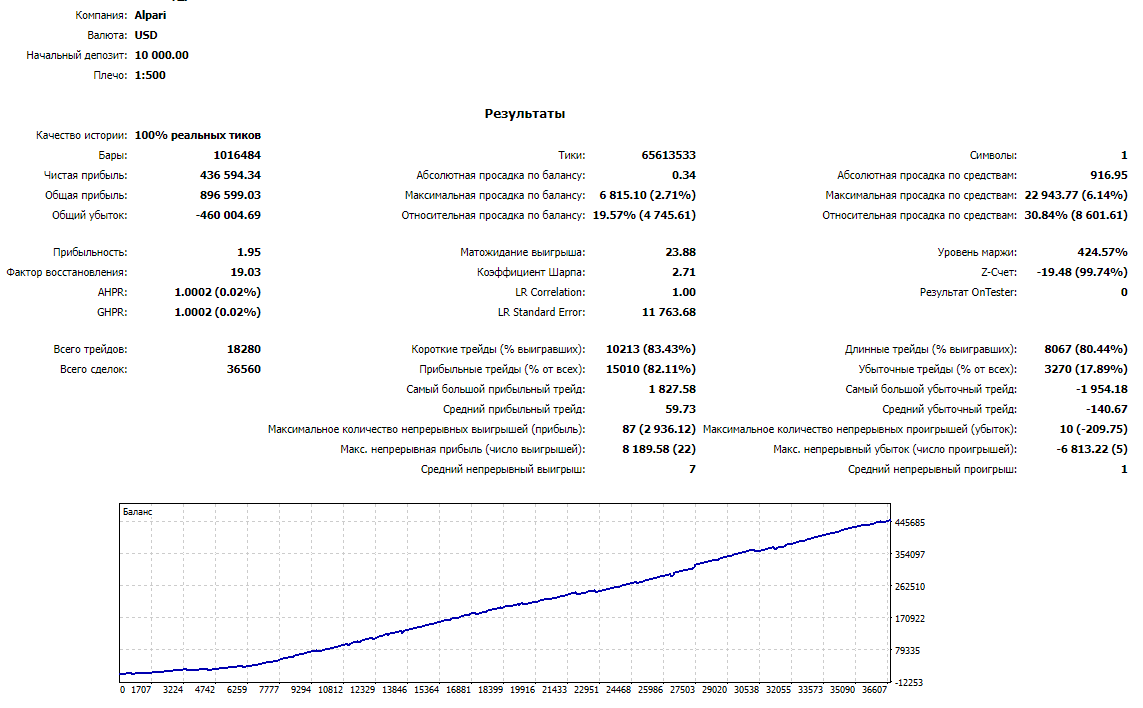The width and height of the screenshot is (1143, 708).
Task: Select profit factor value 1.95
Action: click(x=249, y=252)
